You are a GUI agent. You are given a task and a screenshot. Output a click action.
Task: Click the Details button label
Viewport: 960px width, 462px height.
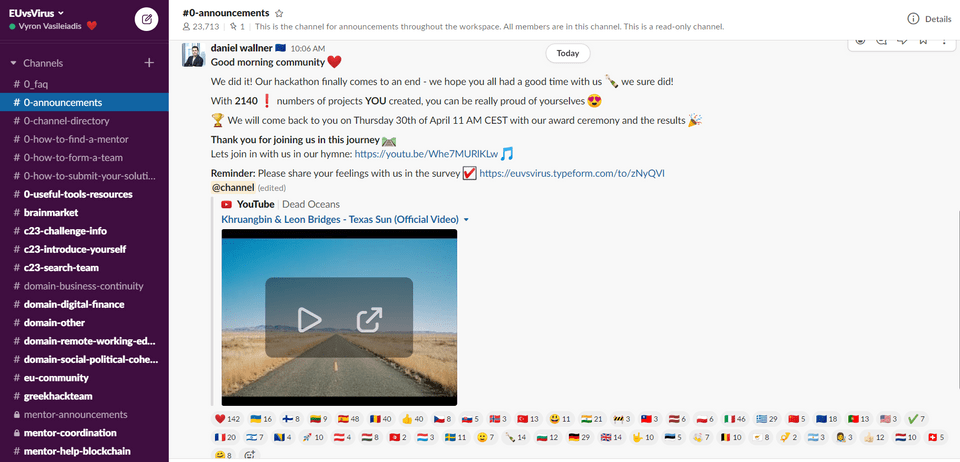pyautogui.click(x=938, y=19)
